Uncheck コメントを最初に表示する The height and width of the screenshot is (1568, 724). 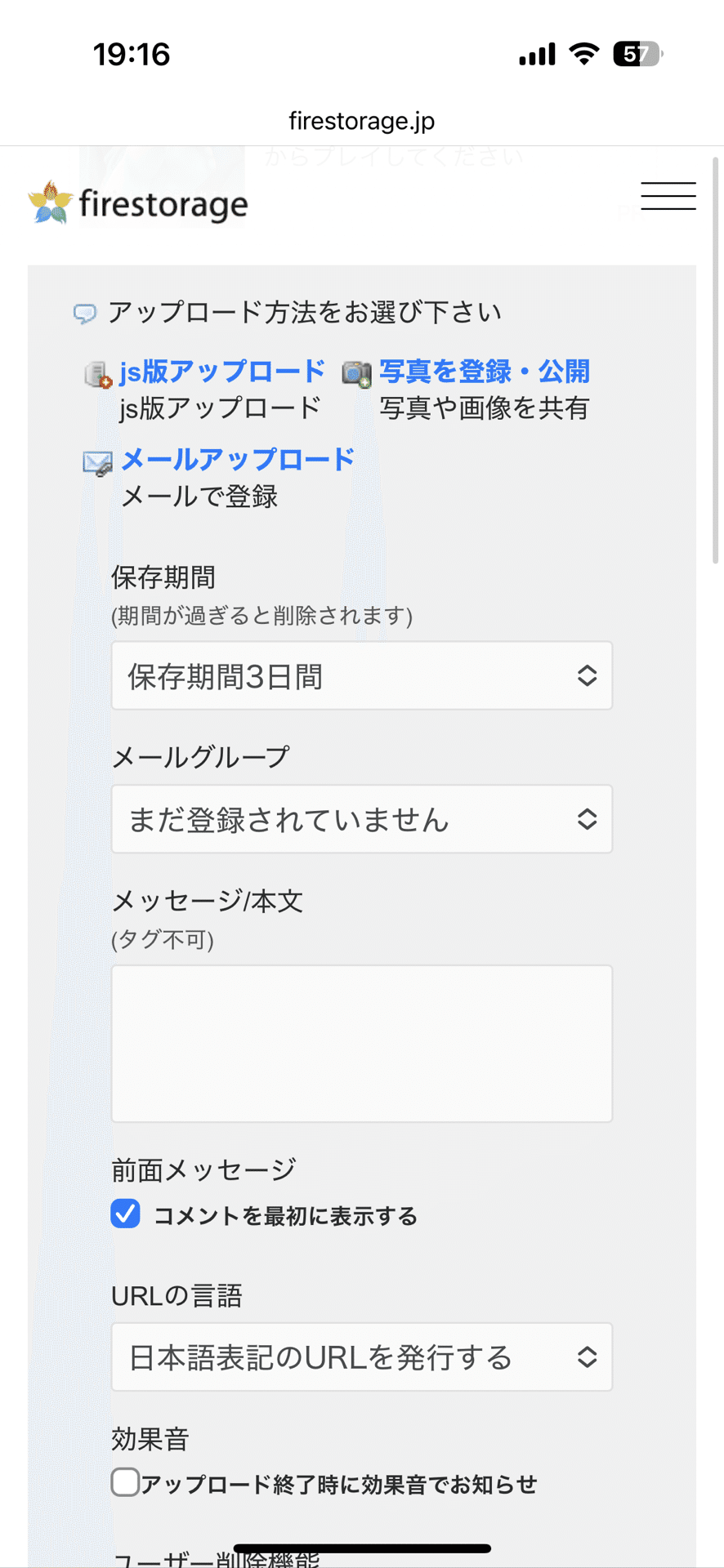(125, 1215)
